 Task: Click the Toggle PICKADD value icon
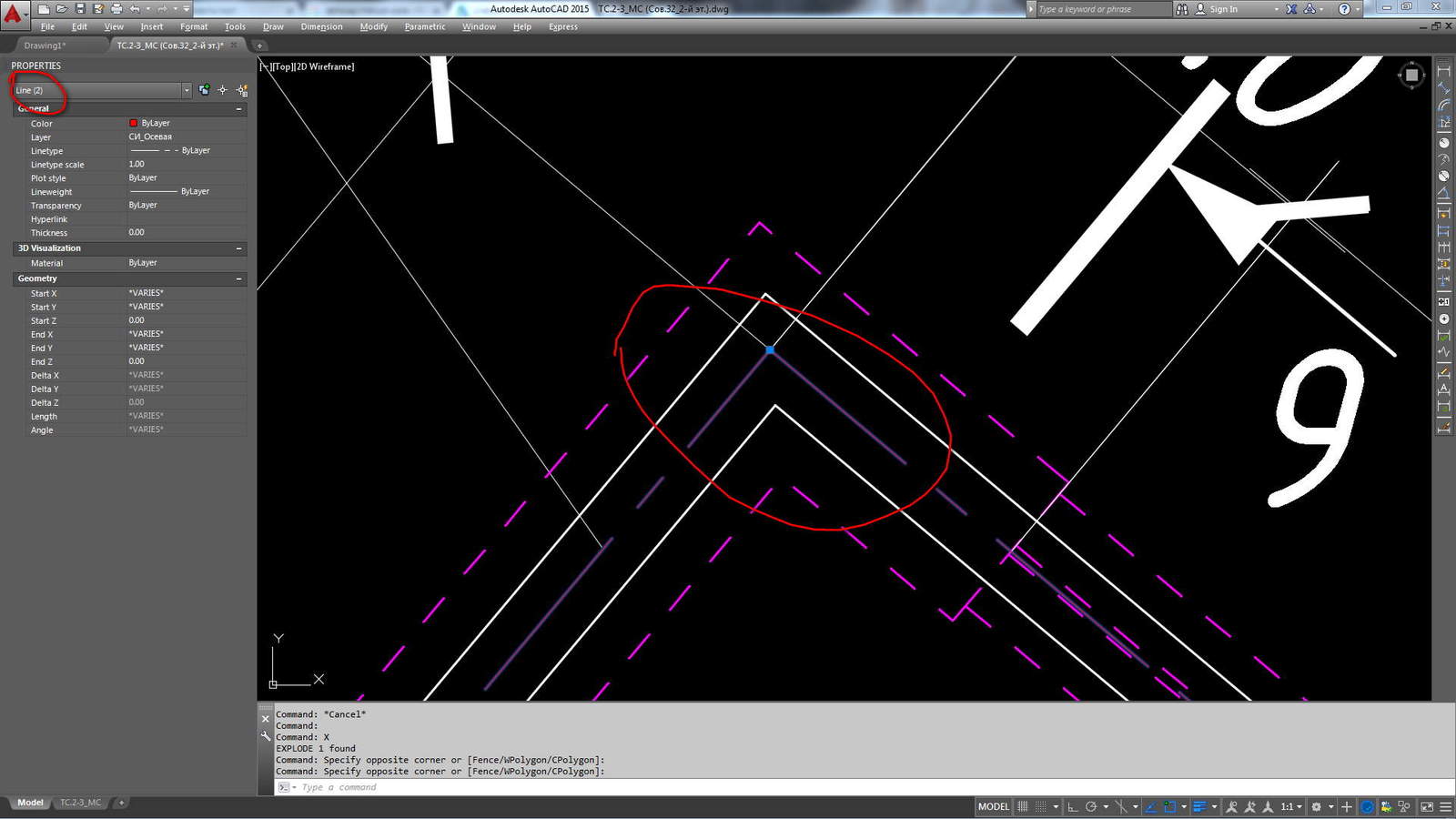[204, 90]
